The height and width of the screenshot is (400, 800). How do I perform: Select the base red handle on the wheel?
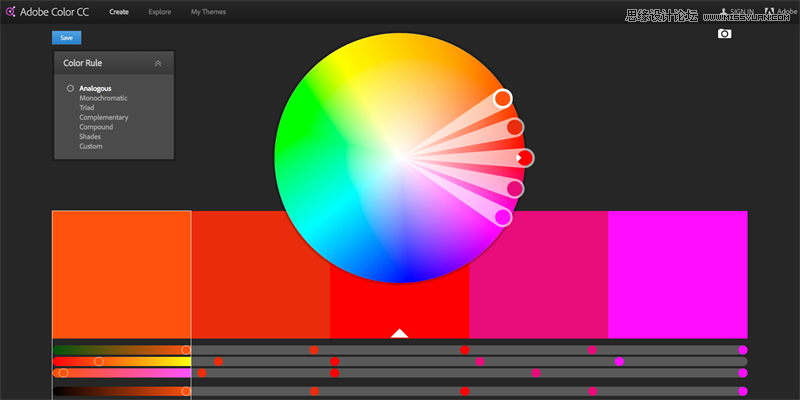524,158
